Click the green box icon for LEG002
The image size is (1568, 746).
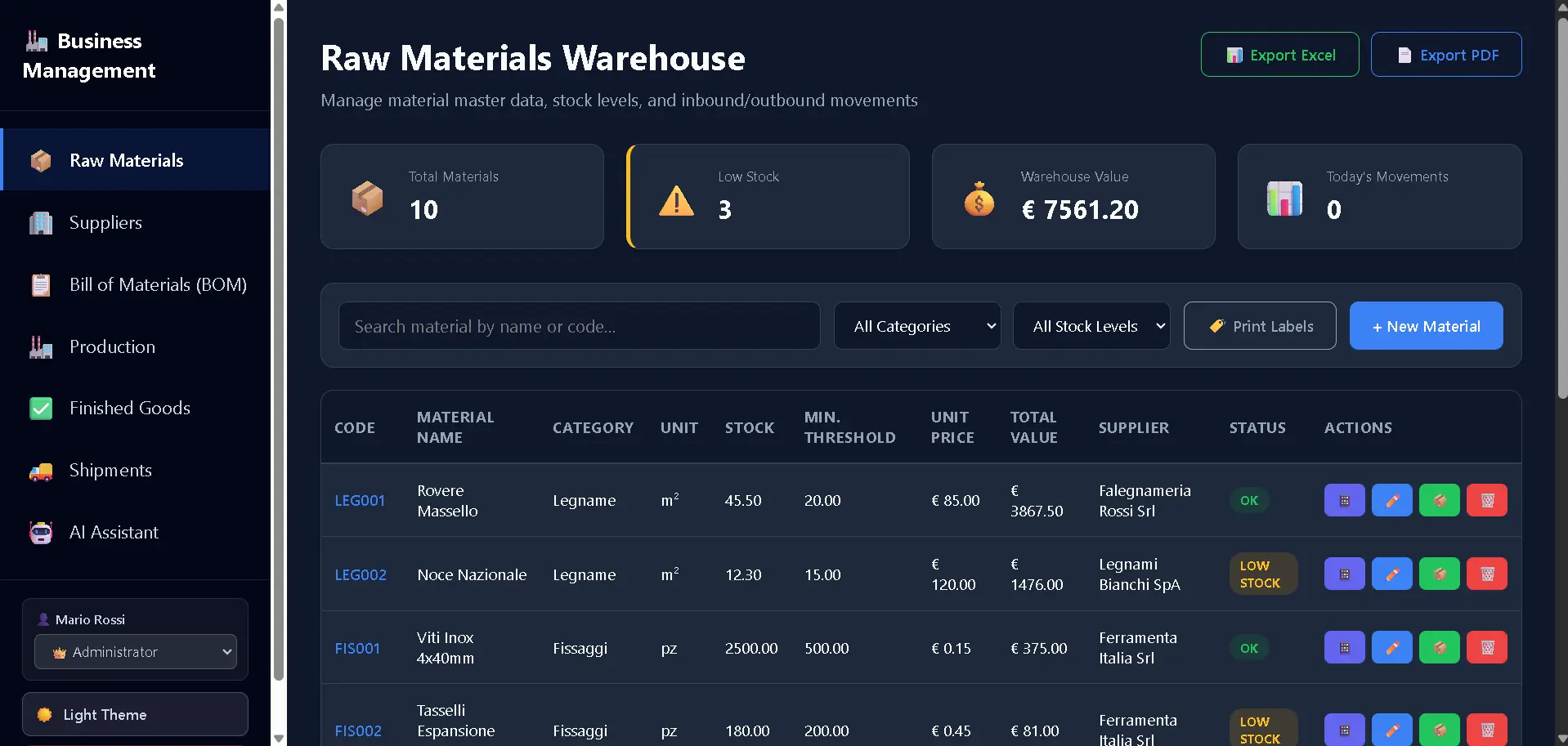pyautogui.click(x=1439, y=574)
